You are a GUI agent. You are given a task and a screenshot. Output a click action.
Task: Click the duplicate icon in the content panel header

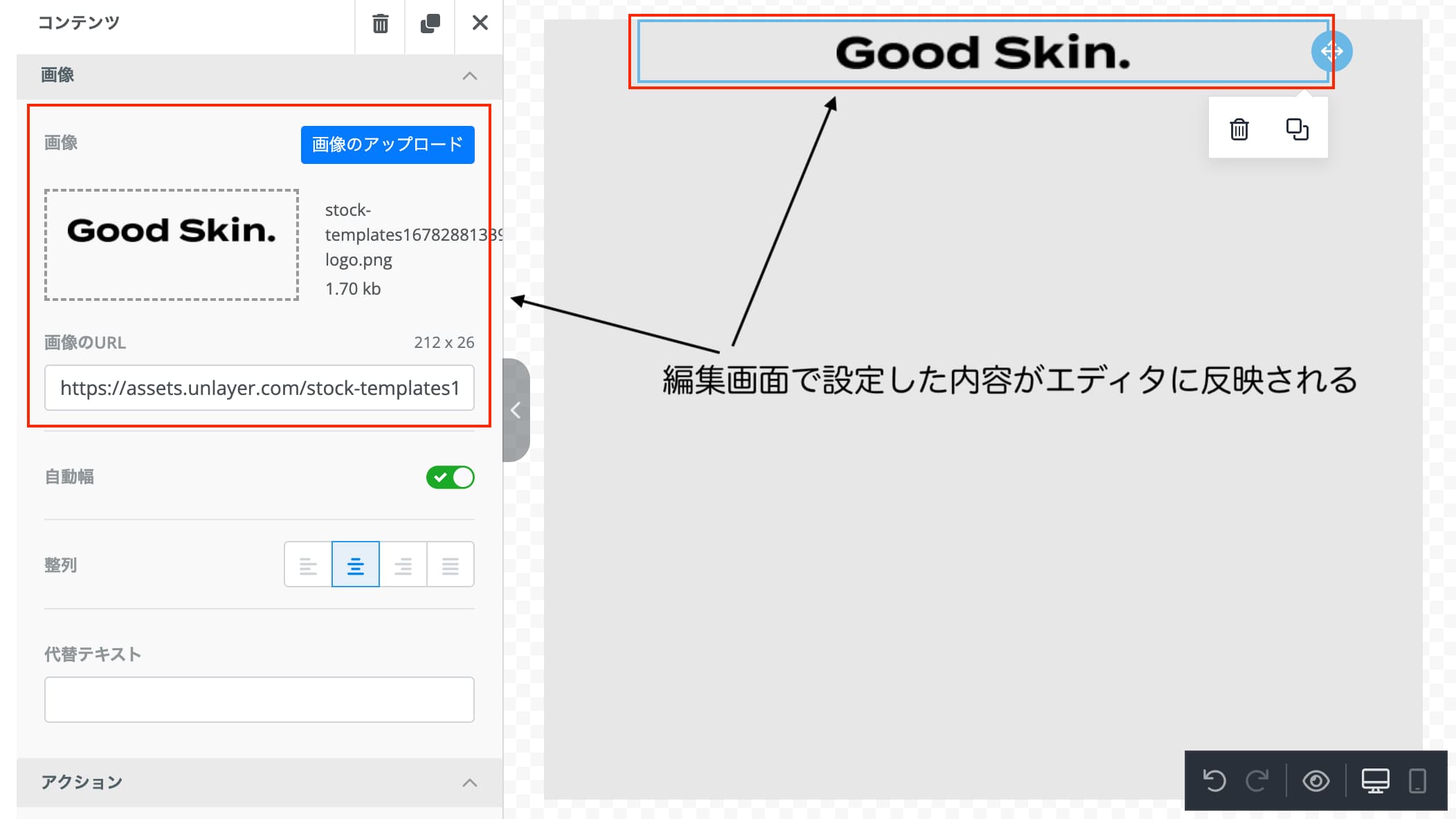(x=430, y=24)
